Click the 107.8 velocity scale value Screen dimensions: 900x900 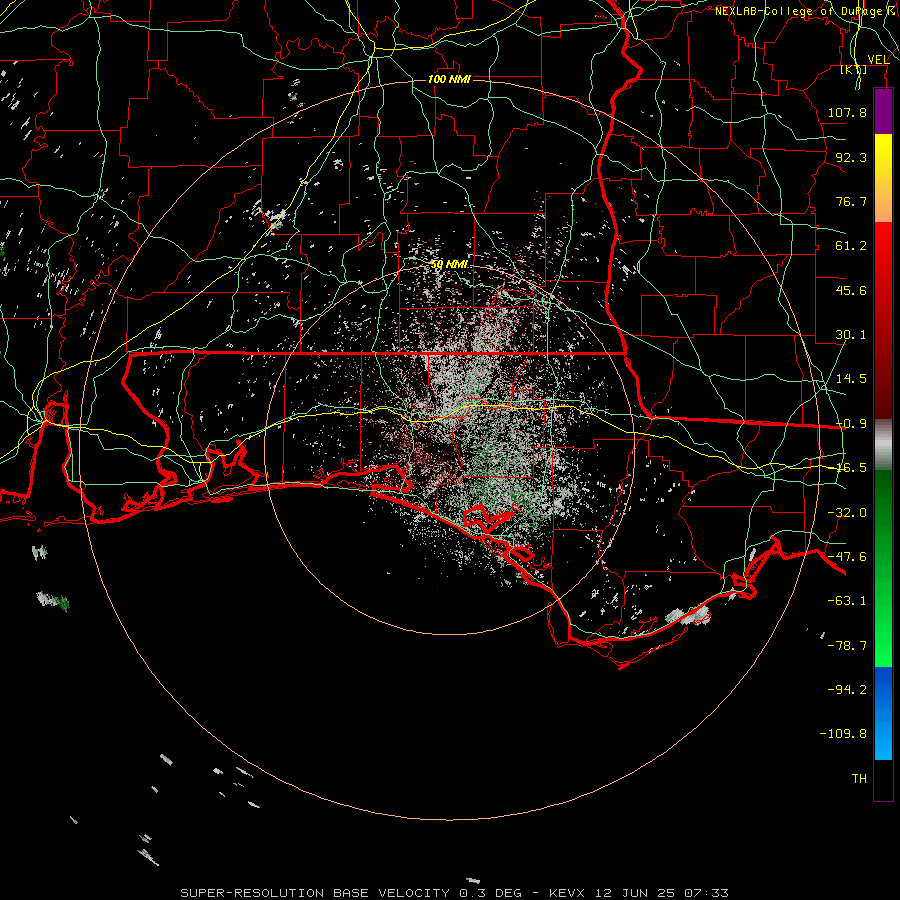(x=847, y=112)
